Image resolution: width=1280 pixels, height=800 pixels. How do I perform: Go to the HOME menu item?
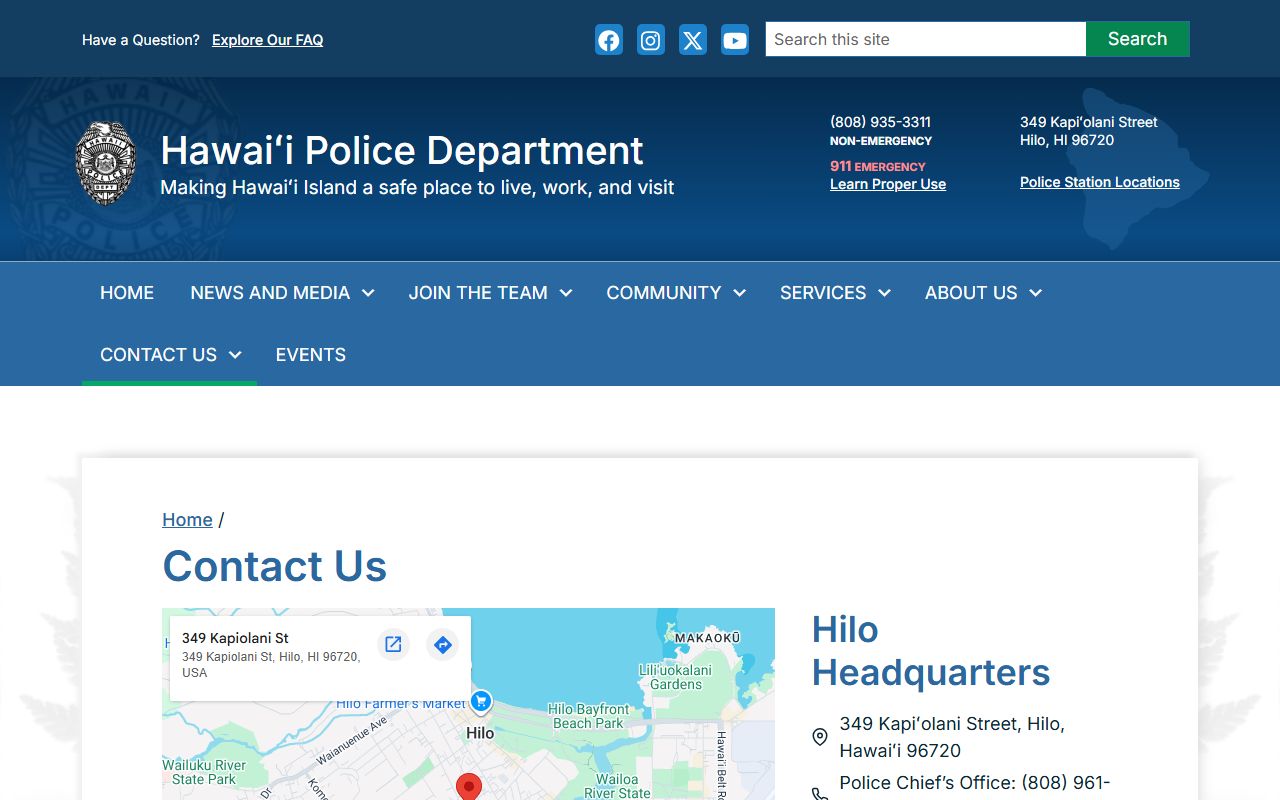tap(127, 293)
